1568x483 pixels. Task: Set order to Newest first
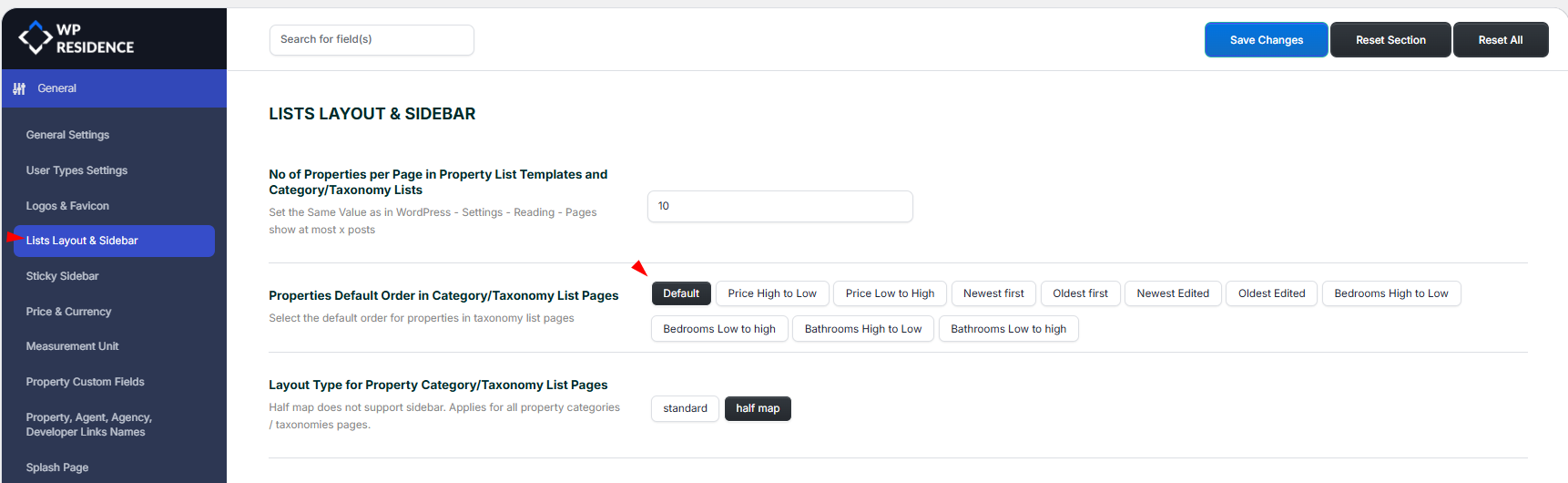[993, 293]
